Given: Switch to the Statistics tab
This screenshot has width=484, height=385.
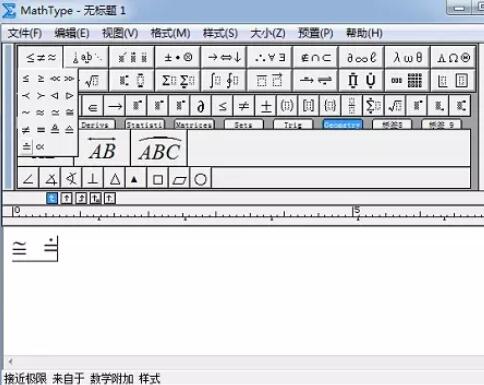Looking at the screenshot, I should pyautogui.click(x=145, y=125).
